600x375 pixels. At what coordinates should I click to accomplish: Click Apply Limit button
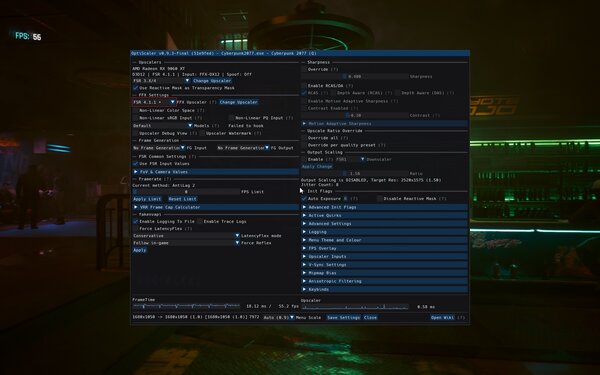coord(147,199)
